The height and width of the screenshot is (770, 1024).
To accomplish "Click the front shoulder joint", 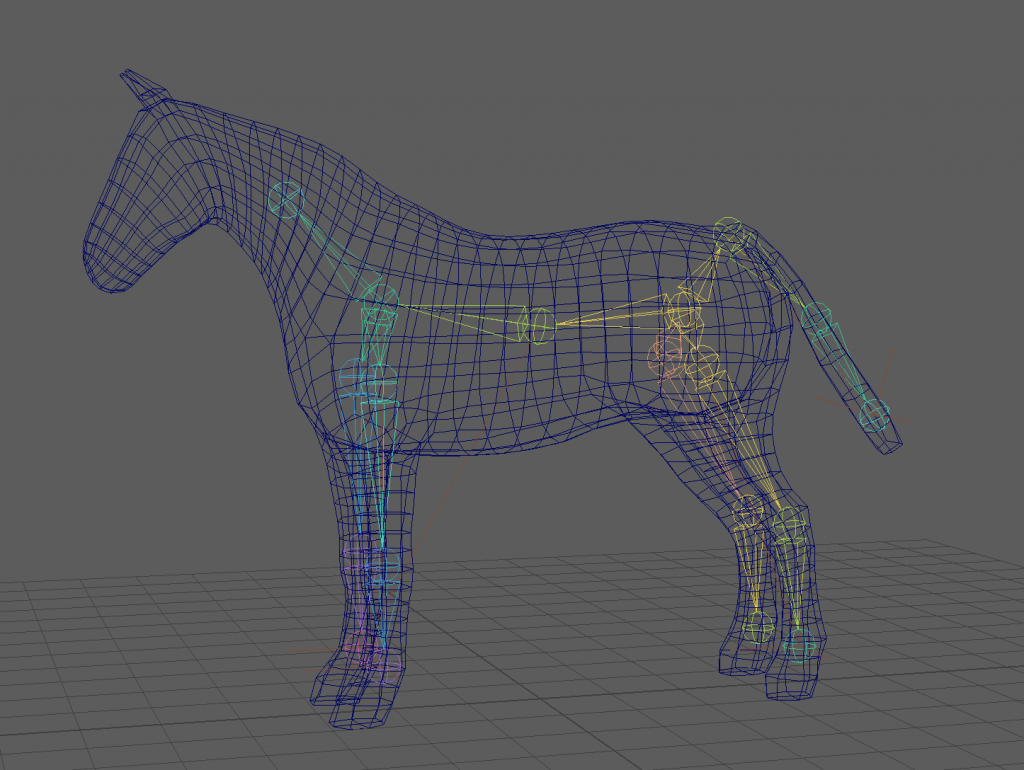I will click(379, 297).
